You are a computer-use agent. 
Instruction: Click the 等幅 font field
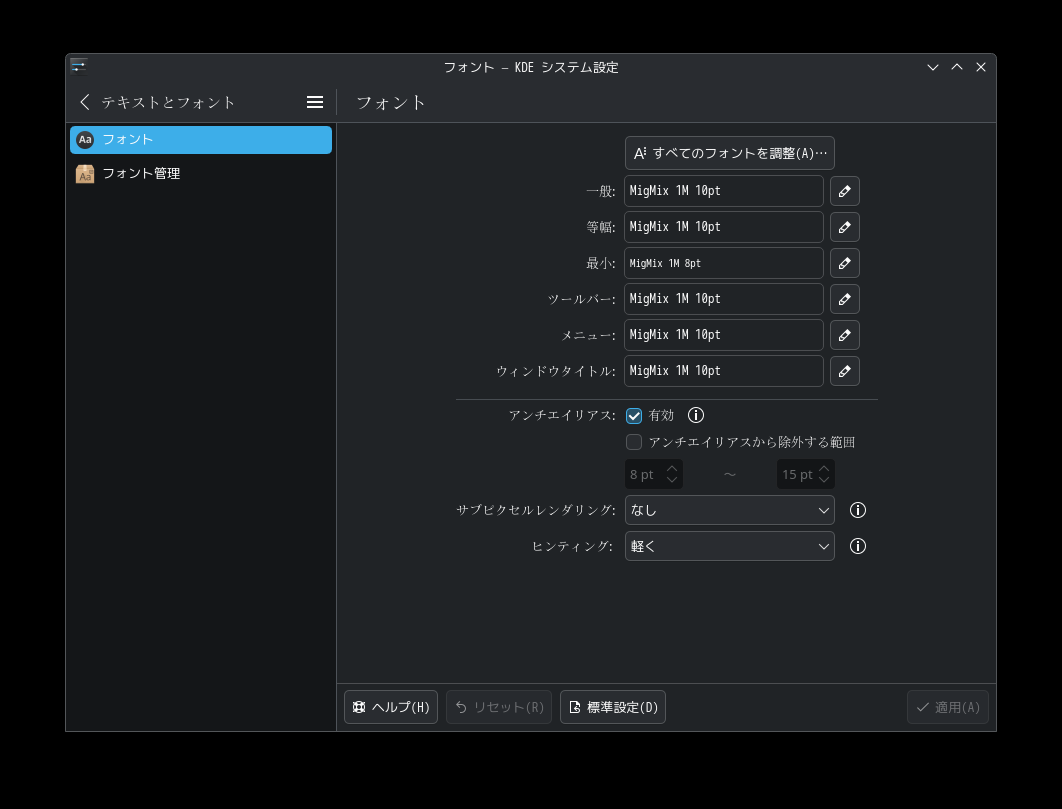[723, 227]
